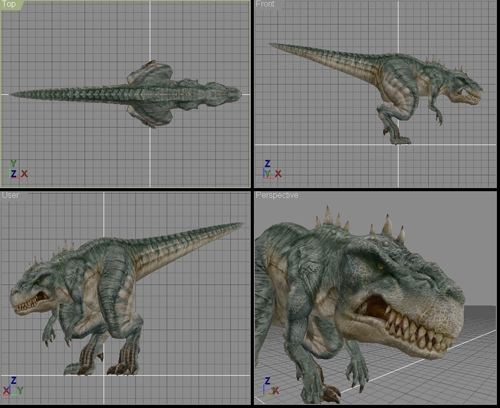Viewport: 500px width, 408px height.
Task: Click the axis gizmo in Perspective viewport
Action: [x=272, y=387]
